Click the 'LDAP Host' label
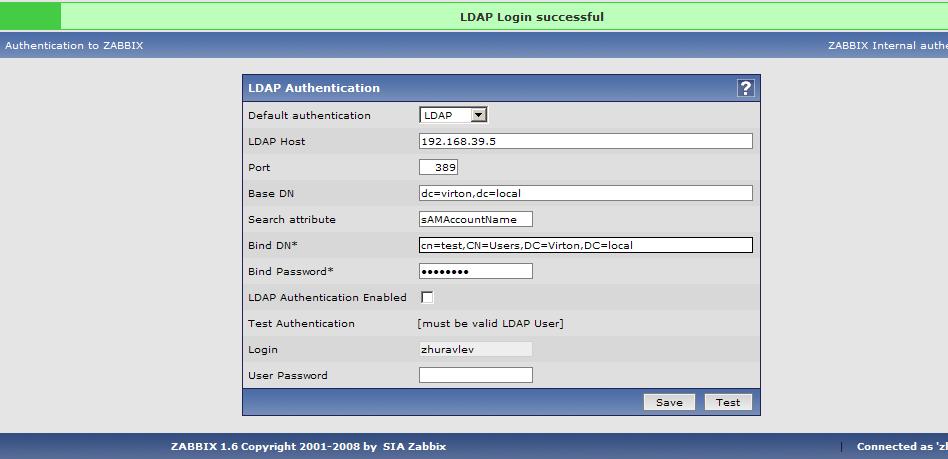This screenshot has width=948, height=459. click(276, 142)
